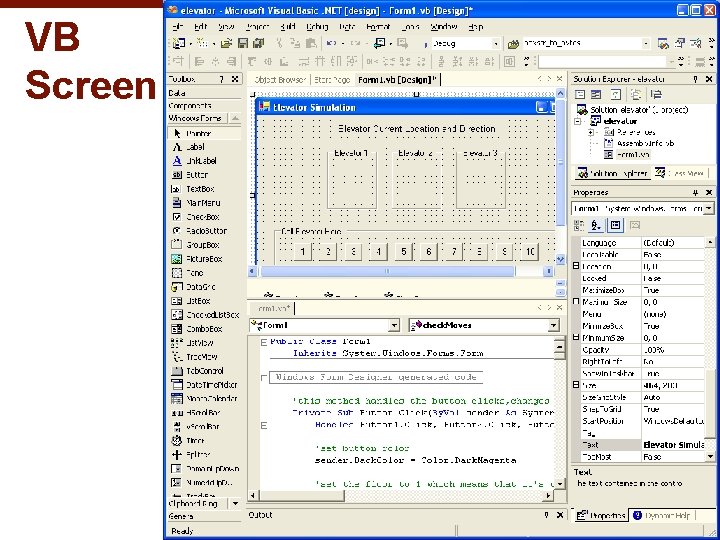
Task: Switch to the Start Page tab
Action: coord(332,79)
